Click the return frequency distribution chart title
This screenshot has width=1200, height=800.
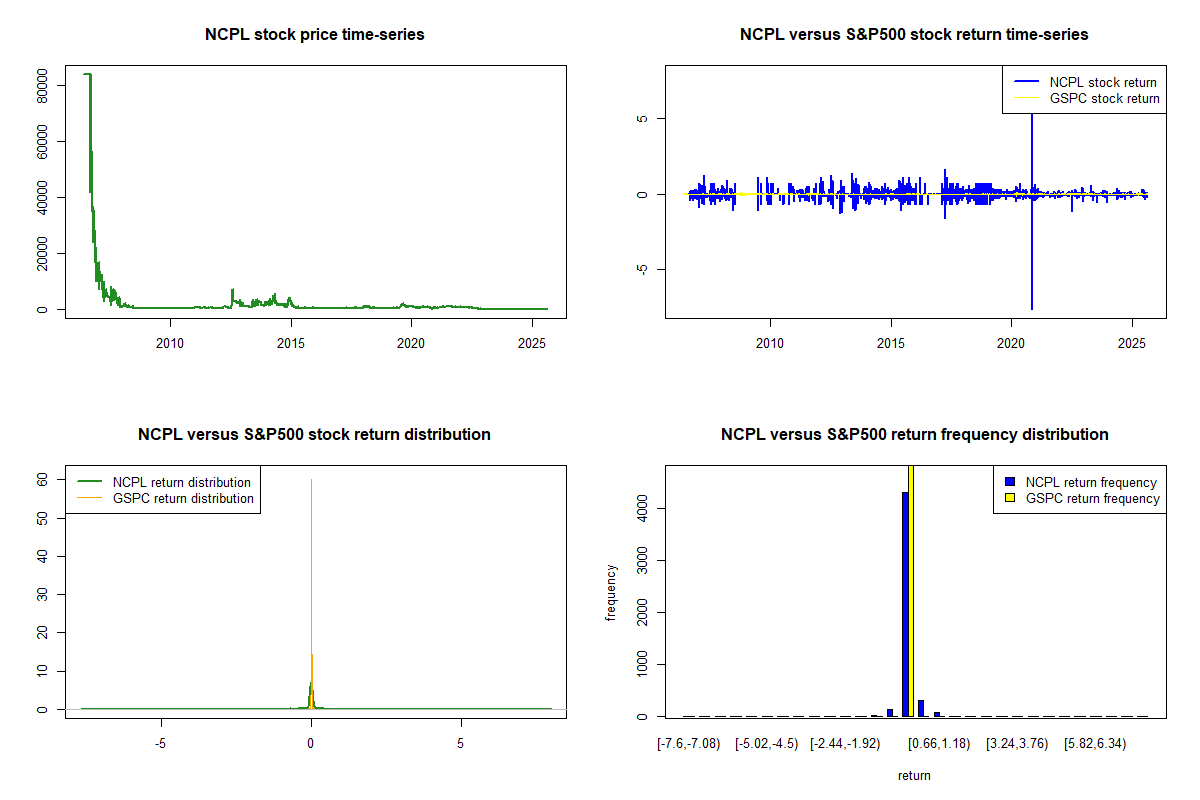click(914, 435)
